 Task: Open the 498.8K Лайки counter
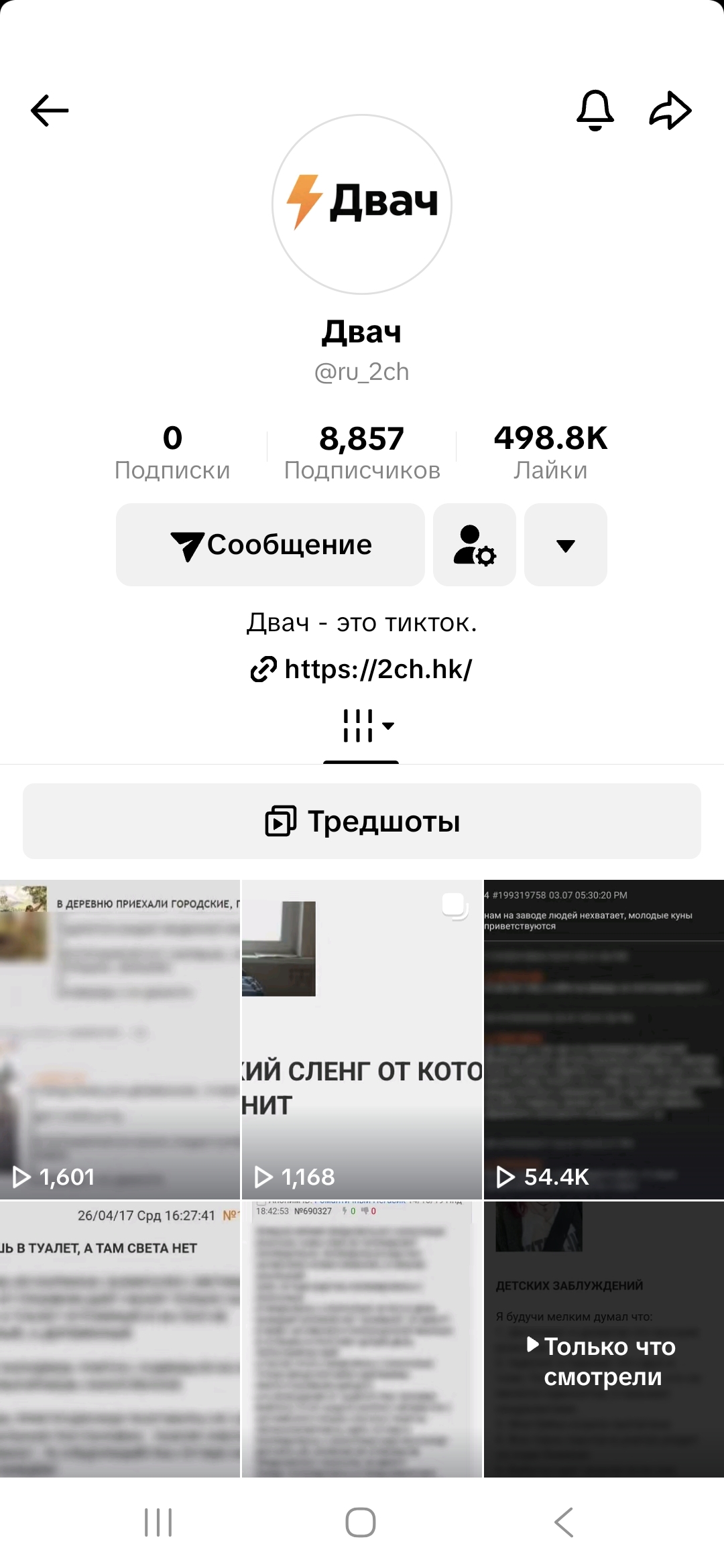[551, 452]
